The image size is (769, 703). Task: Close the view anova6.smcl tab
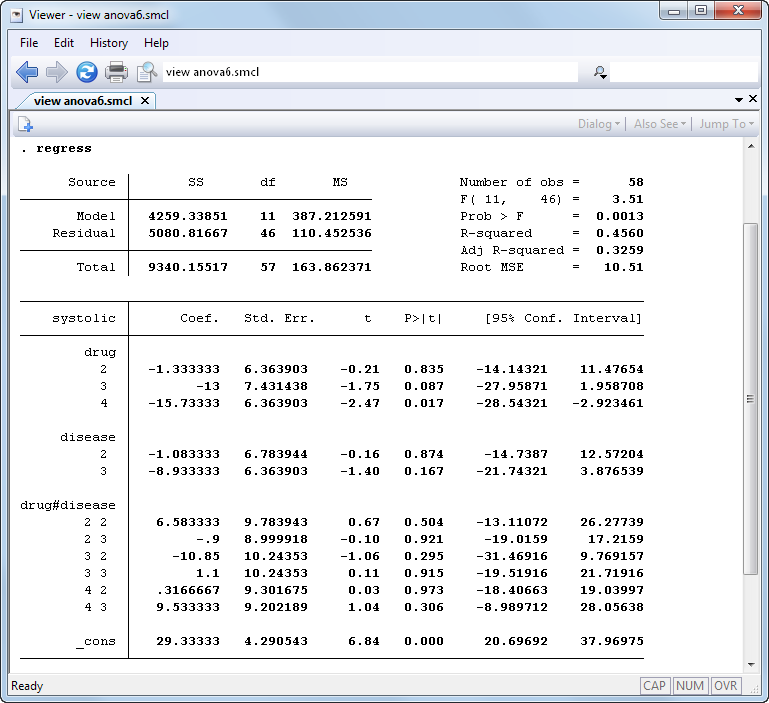click(x=145, y=100)
